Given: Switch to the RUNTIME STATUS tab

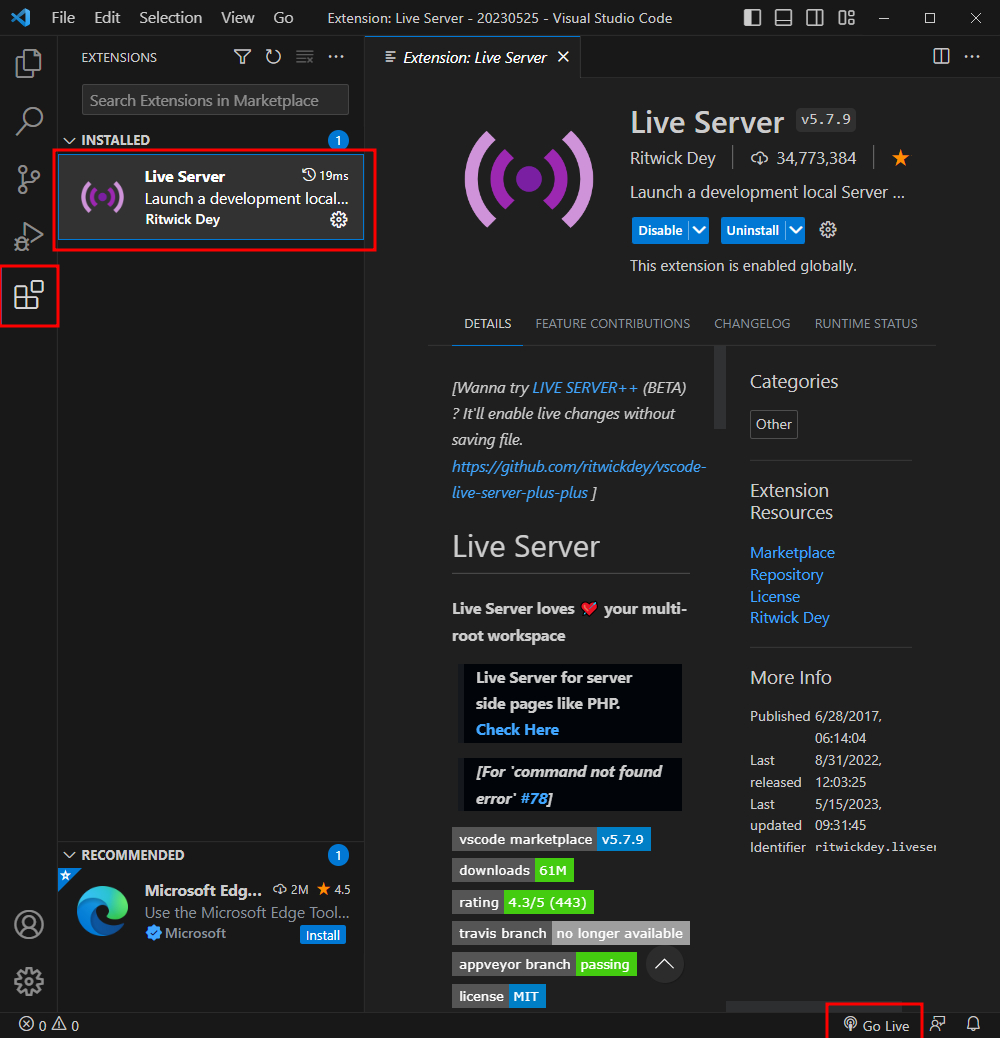Looking at the screenshot, I should 866,324.
